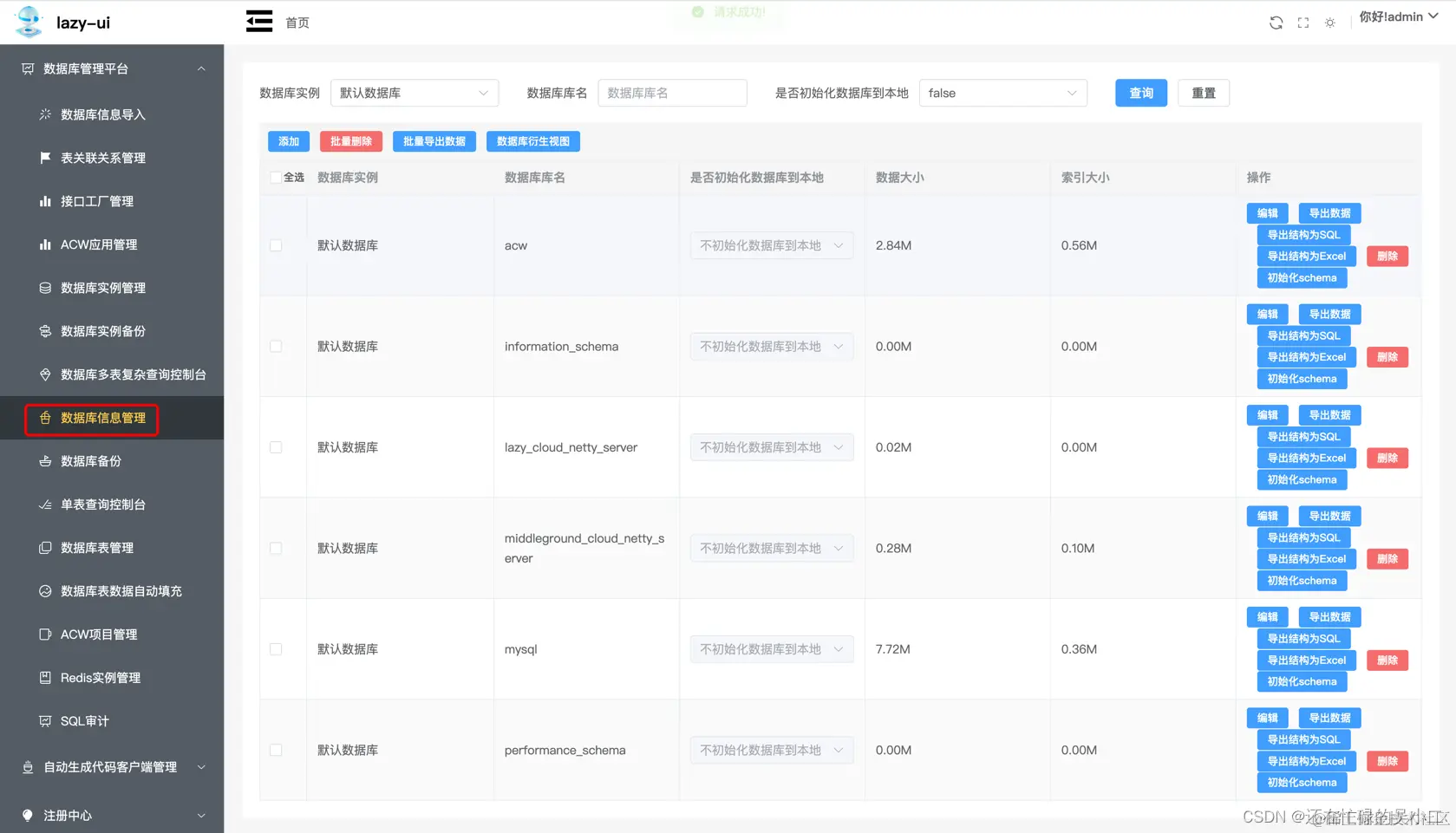Click the refresh icon in the header
This screenshot has height=833, width=1456.
point(1276,23)
